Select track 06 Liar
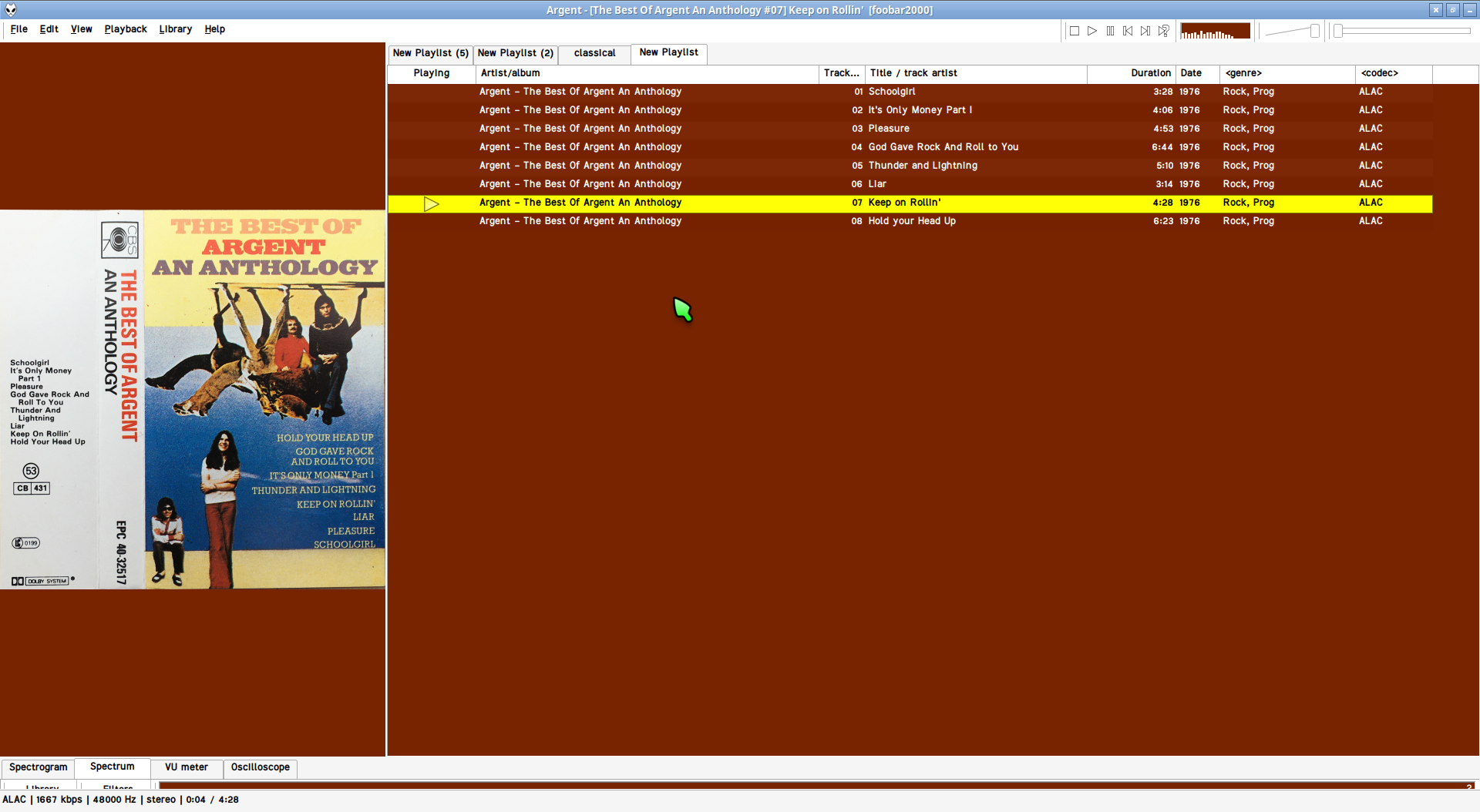This screenshot has width=1480, height=812. click(910, 184)
